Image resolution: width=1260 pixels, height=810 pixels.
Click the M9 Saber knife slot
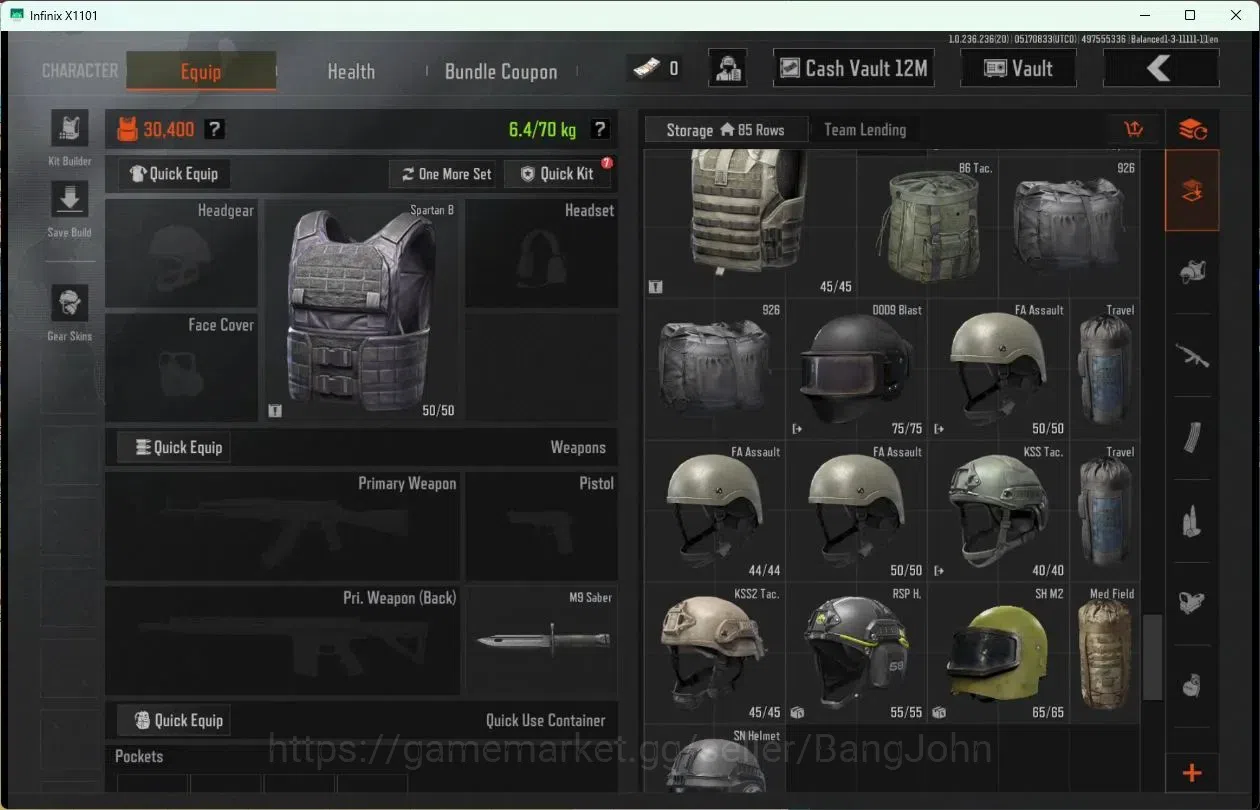point(541,640)
